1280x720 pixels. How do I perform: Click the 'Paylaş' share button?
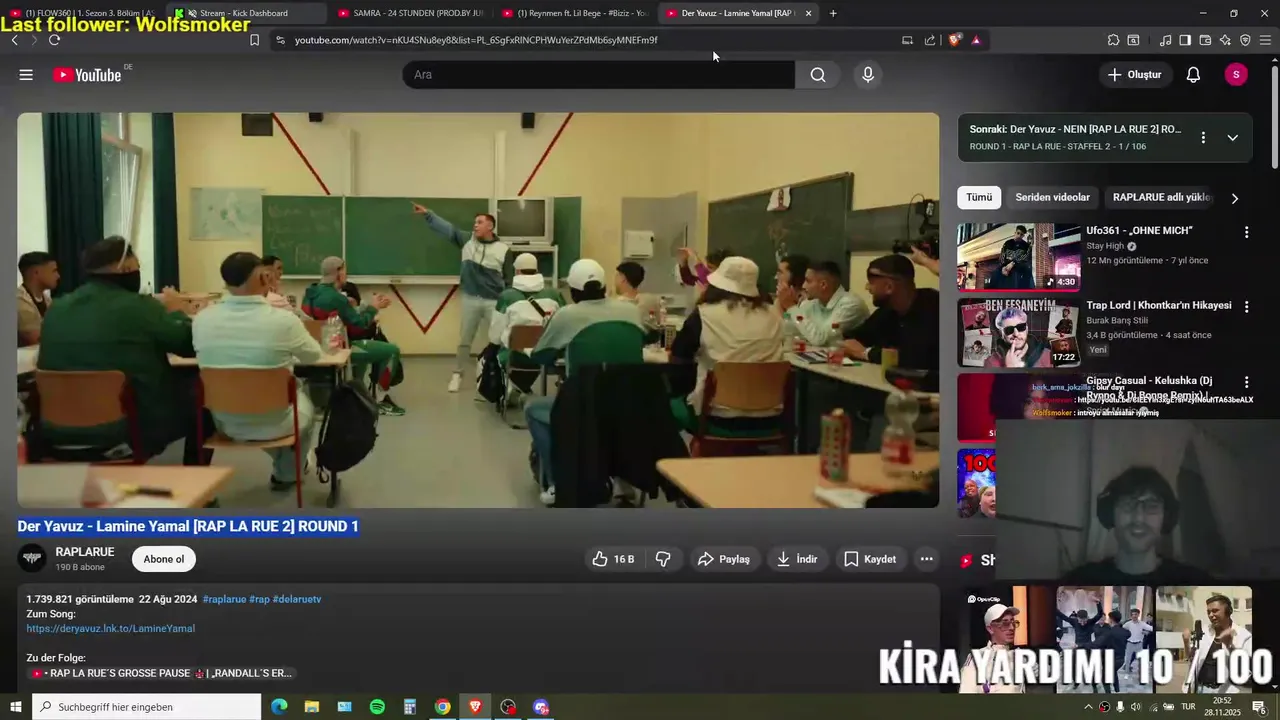click(x=724, y=559)
